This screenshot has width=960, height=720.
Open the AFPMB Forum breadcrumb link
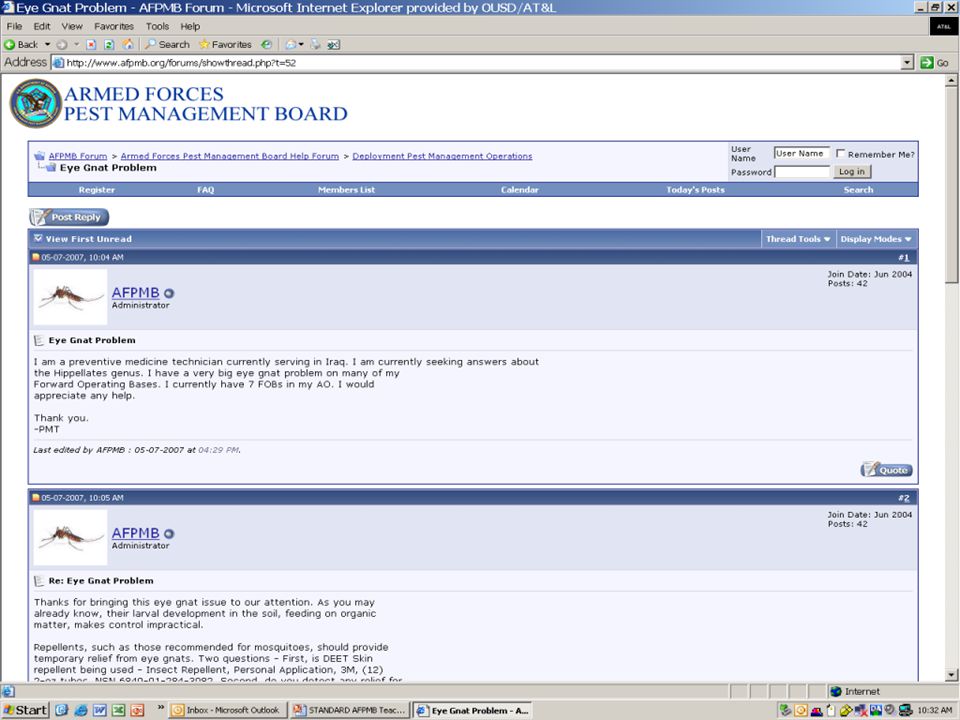tap(78, 156)
